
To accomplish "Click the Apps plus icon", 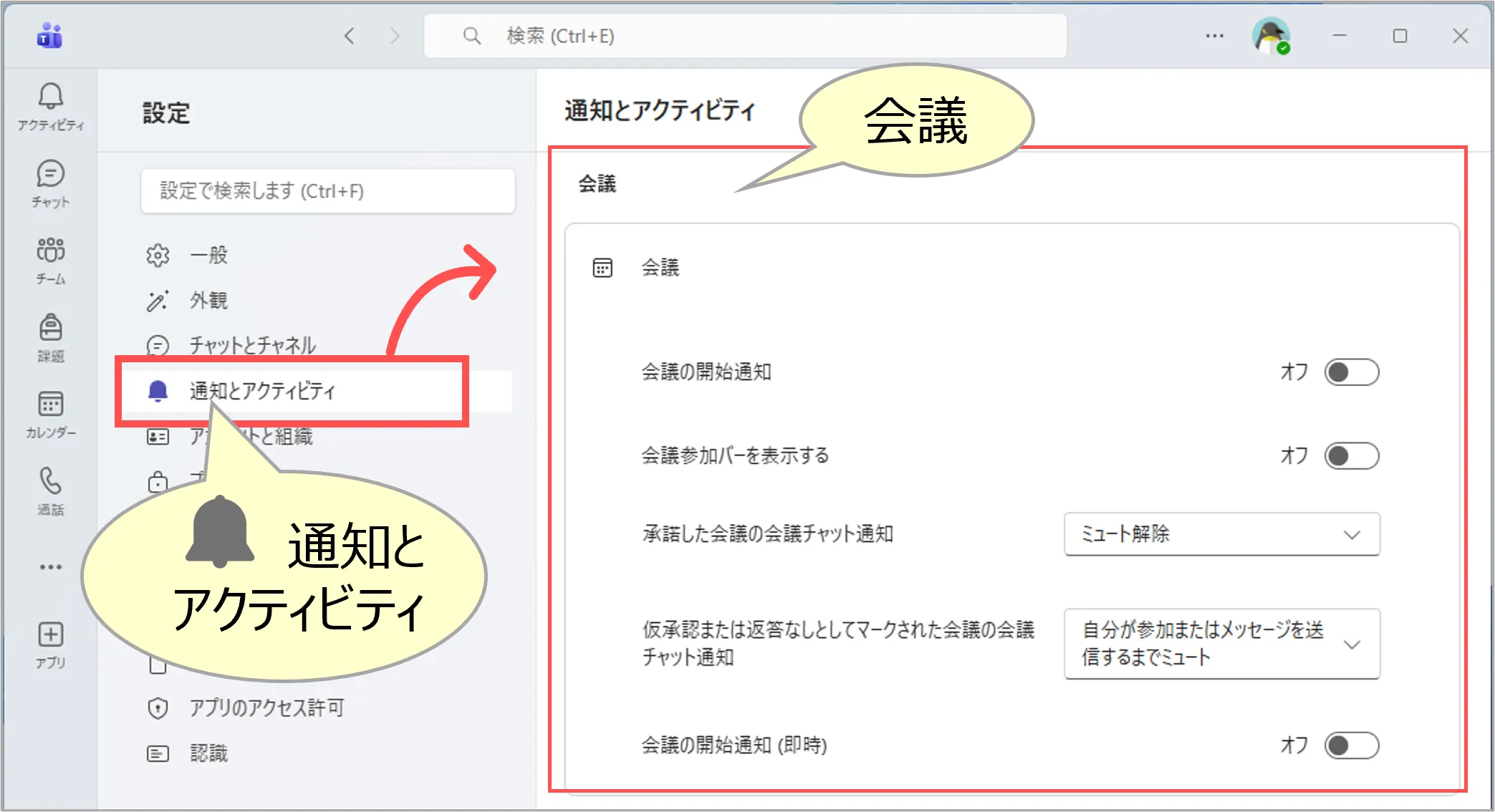I will 50,644.
